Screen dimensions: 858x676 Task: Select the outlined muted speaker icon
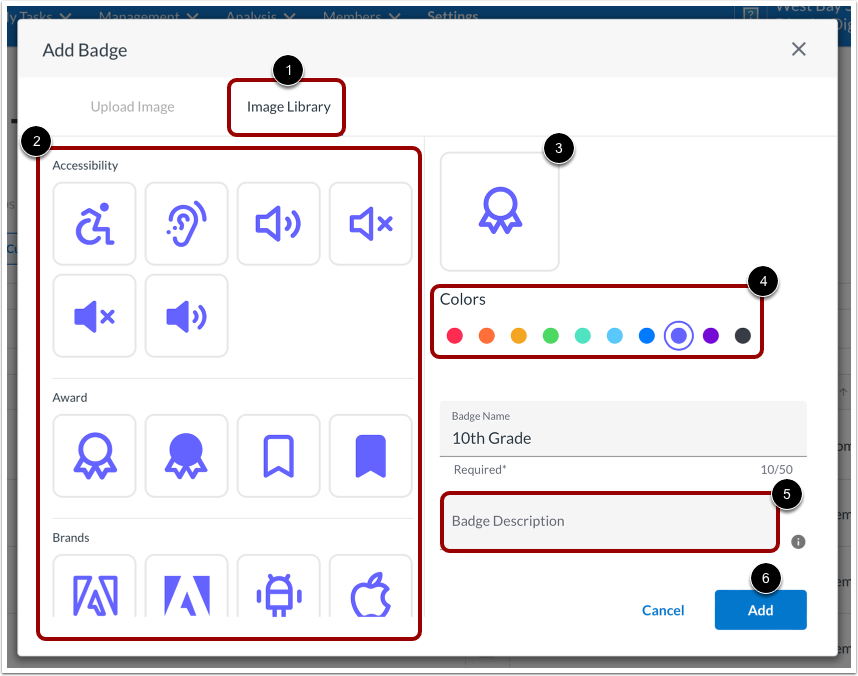point(370,224)
